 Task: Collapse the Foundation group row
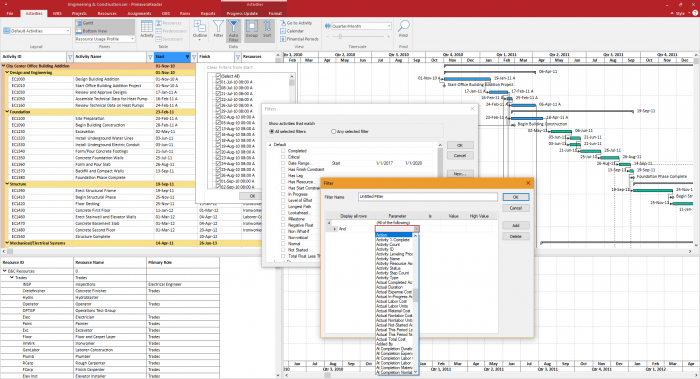(7, 112)
